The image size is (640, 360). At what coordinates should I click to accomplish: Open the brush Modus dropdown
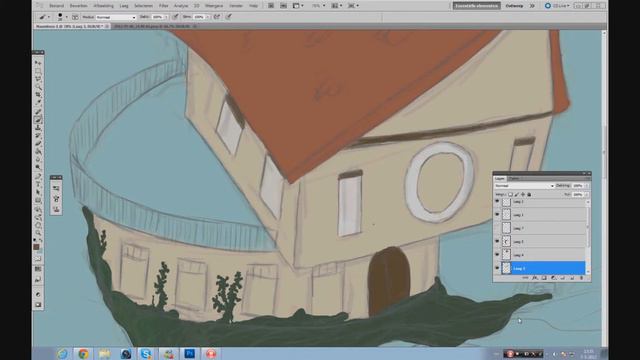pos(116,17)
